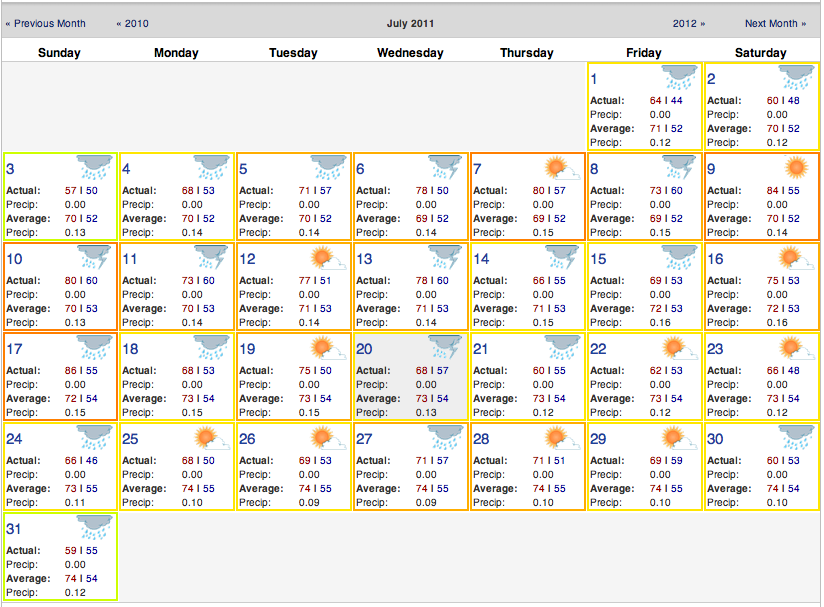Click the sunny icon on July 7
Screen dimensions: 824x607
(561, 167)
